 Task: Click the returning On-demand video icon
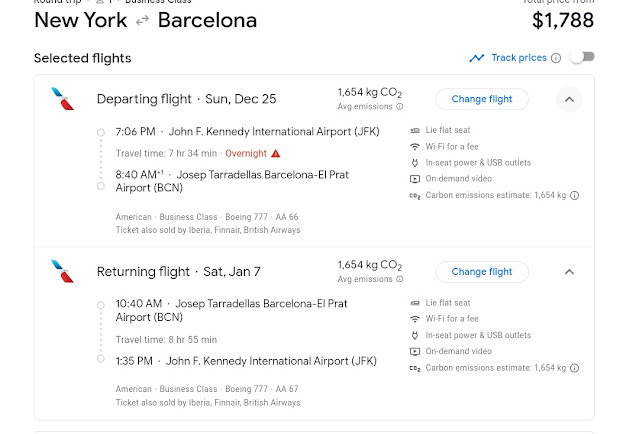tap(415, 352)
